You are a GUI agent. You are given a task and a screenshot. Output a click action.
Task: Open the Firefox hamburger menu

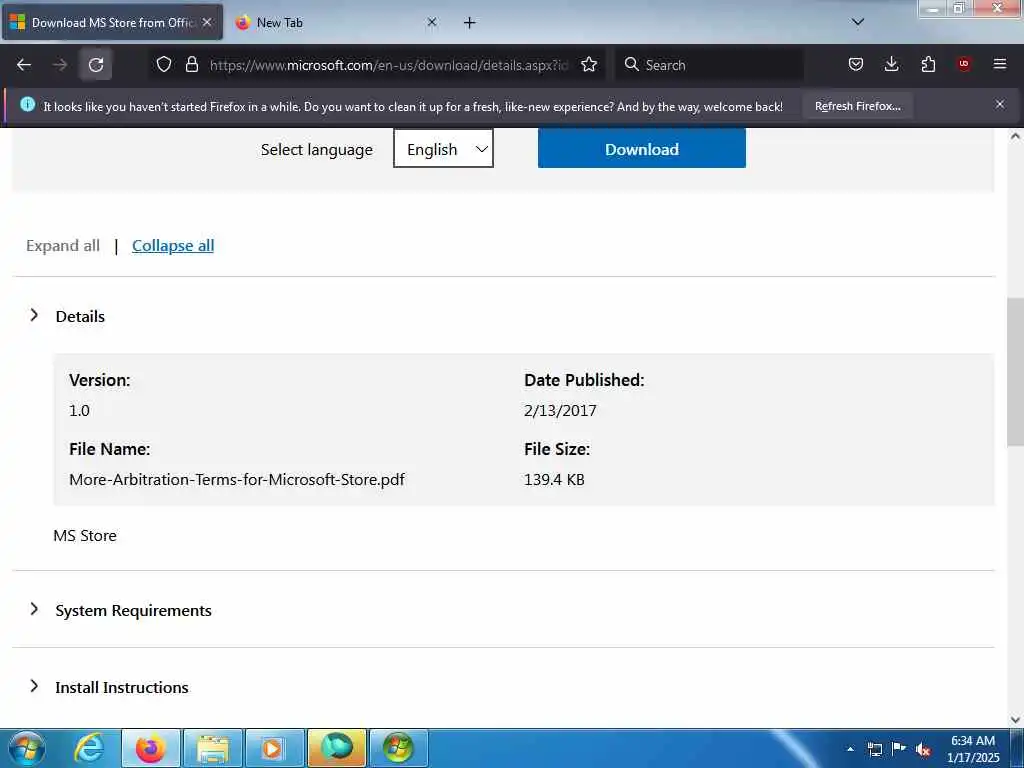pyautogui.click(x=1000, y=64)
